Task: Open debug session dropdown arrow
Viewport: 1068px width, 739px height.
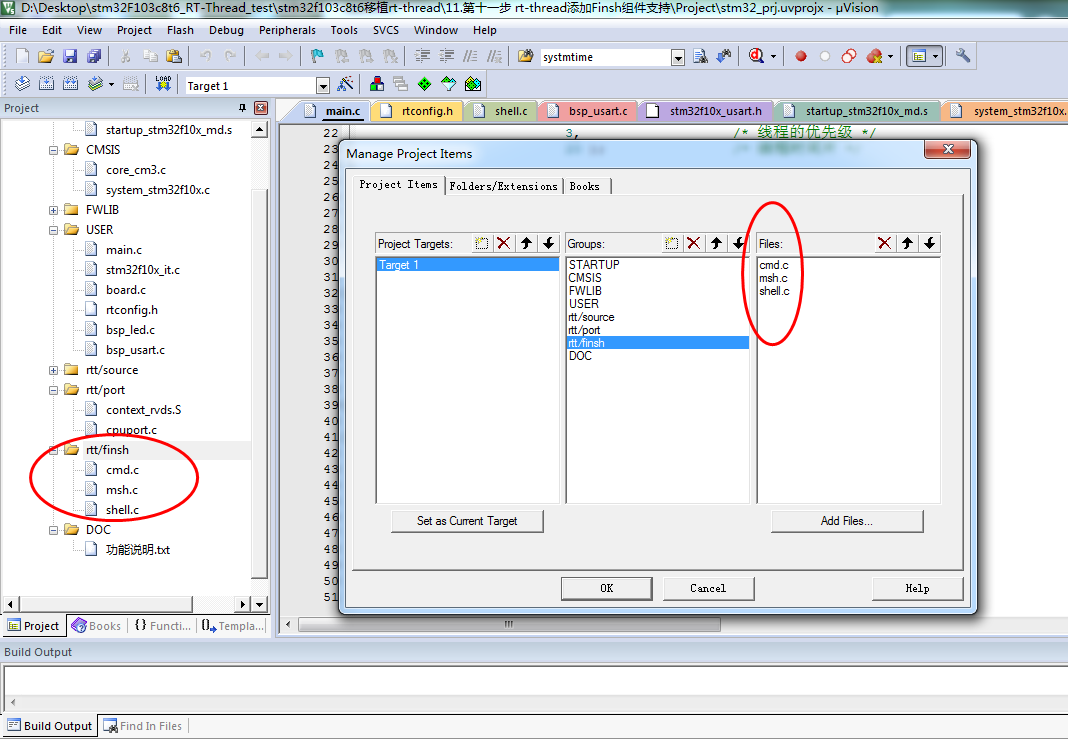Action: coord(773,57)
